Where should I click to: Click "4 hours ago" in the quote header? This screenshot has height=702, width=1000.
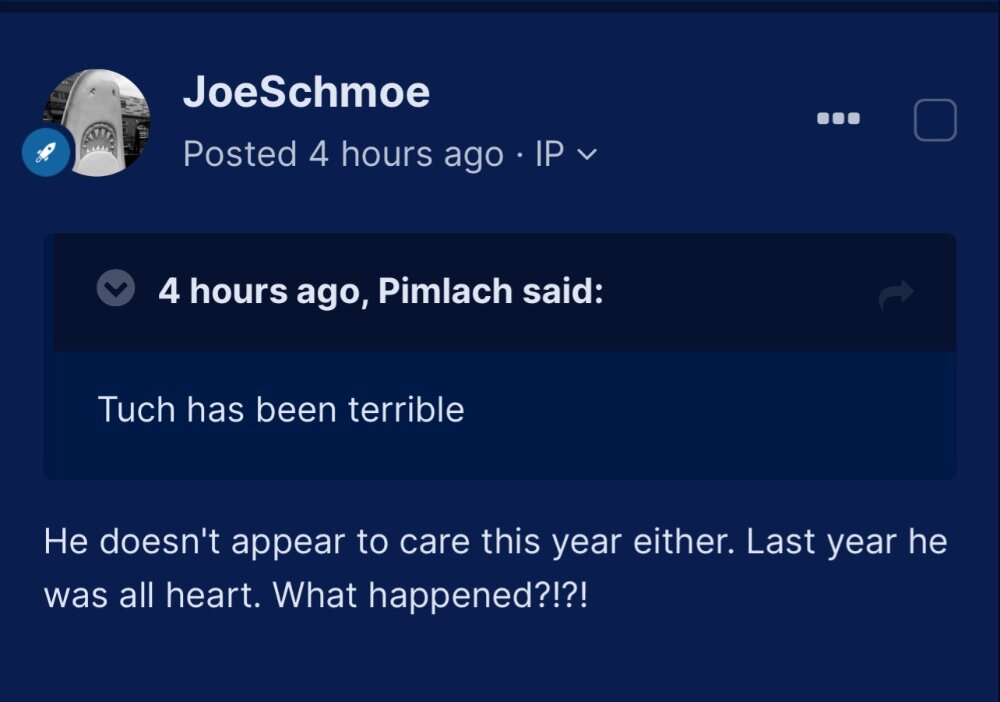(263, 292)
